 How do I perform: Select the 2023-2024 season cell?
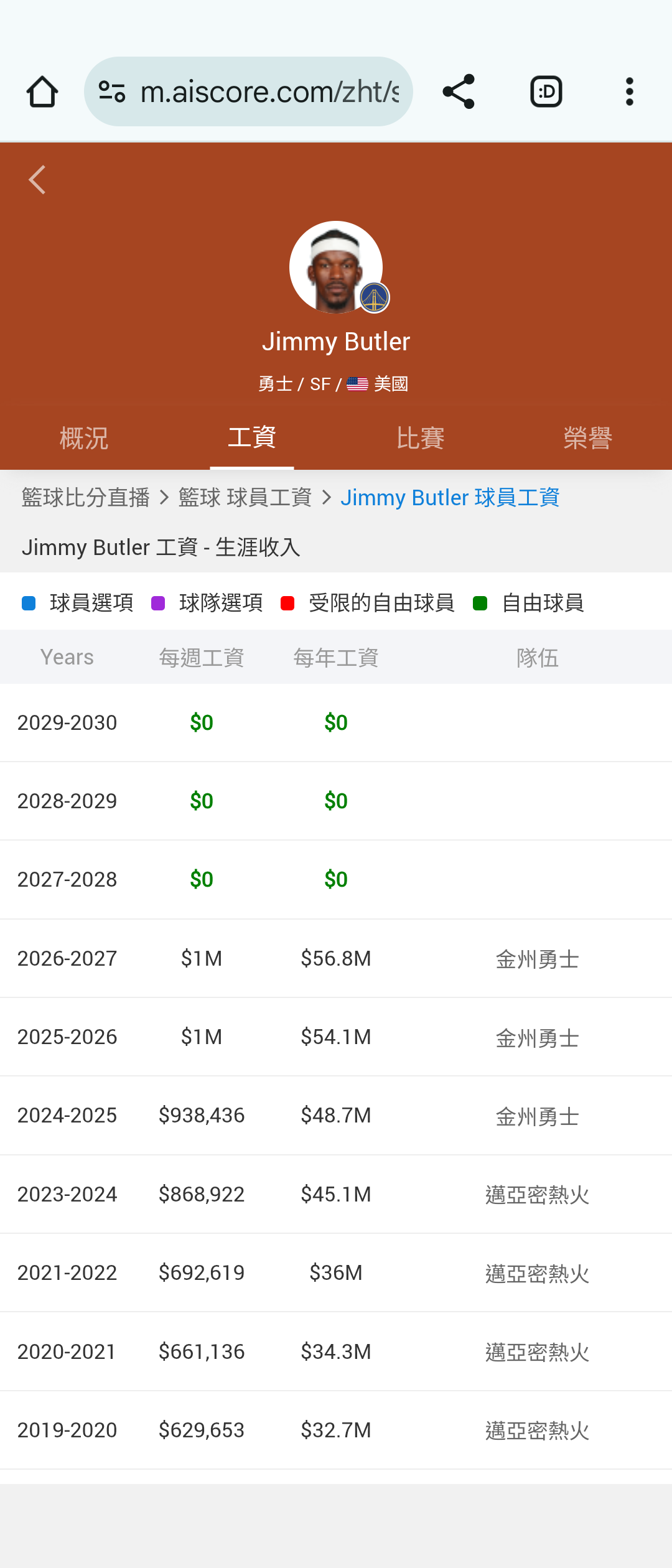(x=67, y=1194)
